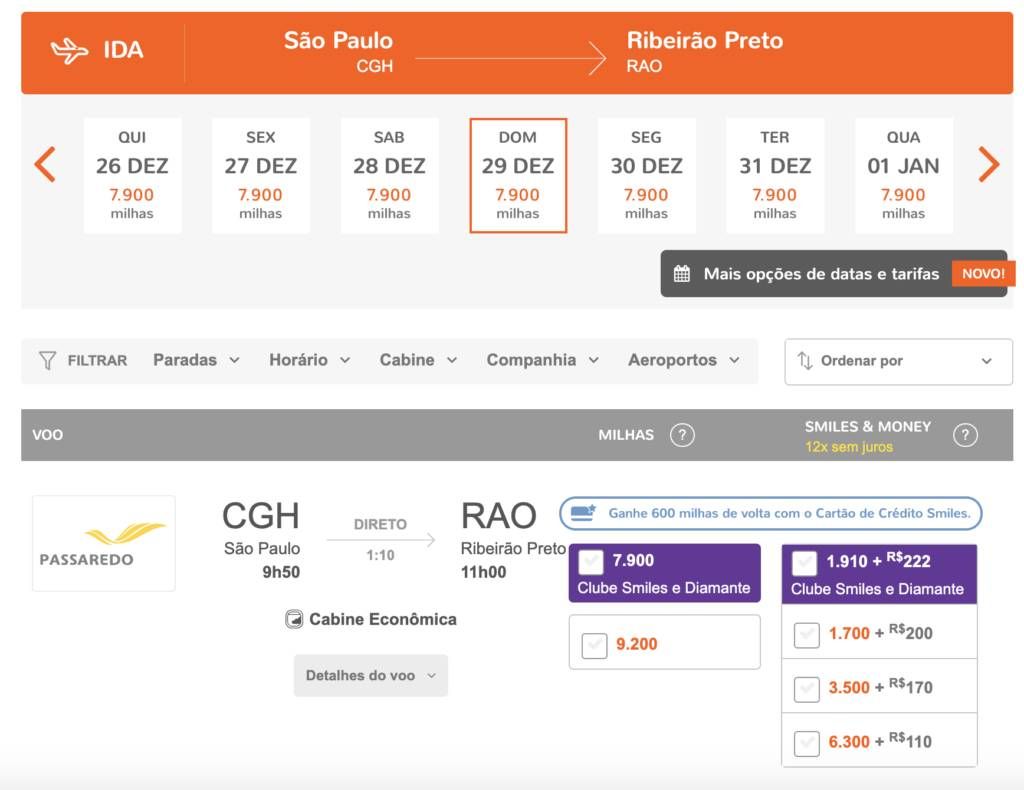Select the DOM 29 DEZ date tab
The height and width of the screenshot is (790, 1024).
(518, 175)
